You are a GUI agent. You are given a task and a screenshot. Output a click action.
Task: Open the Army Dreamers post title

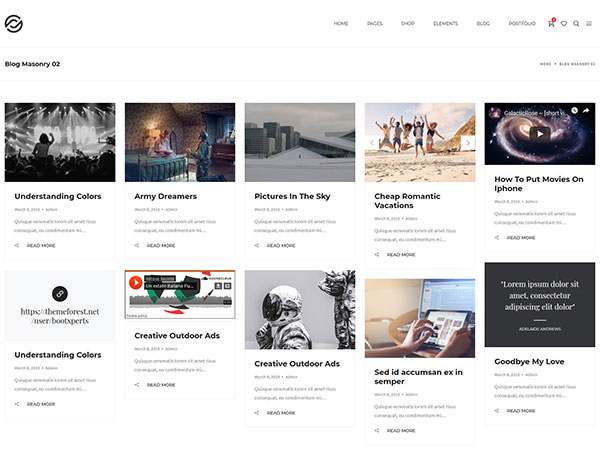point(165,196)
